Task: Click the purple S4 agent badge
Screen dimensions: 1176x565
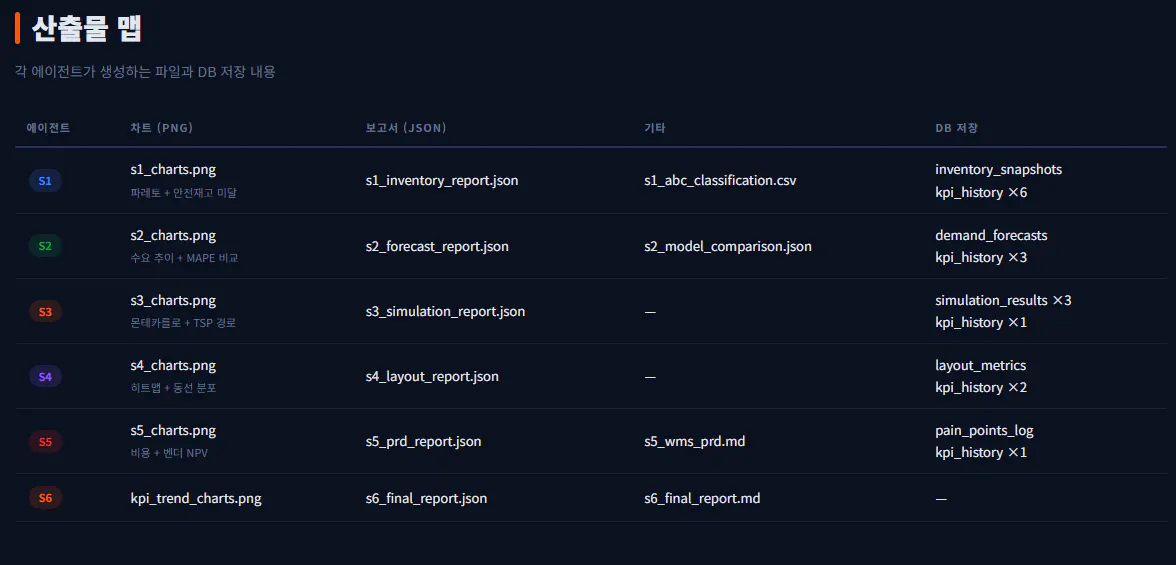Action: (x=45, y=377)
